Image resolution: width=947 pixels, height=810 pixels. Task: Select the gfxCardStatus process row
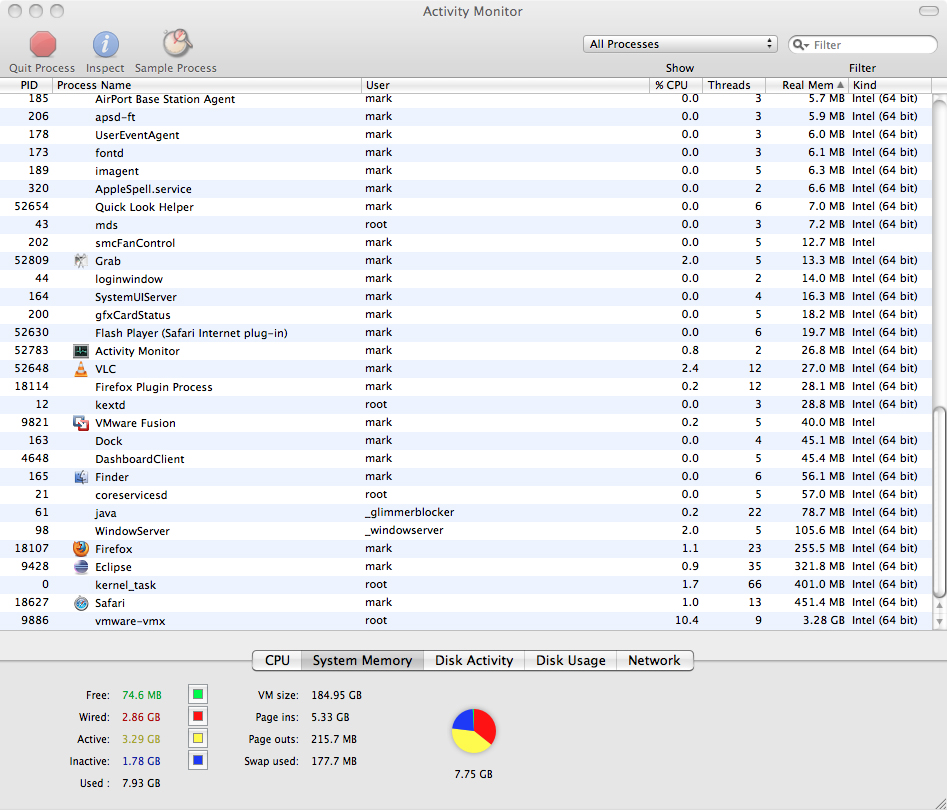point(466,315)
